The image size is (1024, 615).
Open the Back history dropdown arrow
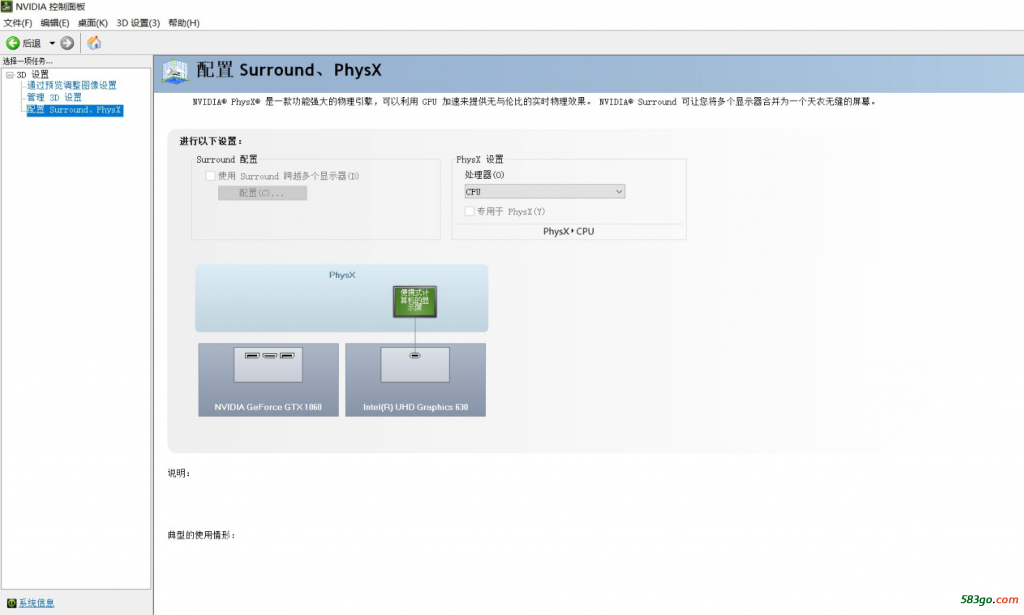[52, 43]
